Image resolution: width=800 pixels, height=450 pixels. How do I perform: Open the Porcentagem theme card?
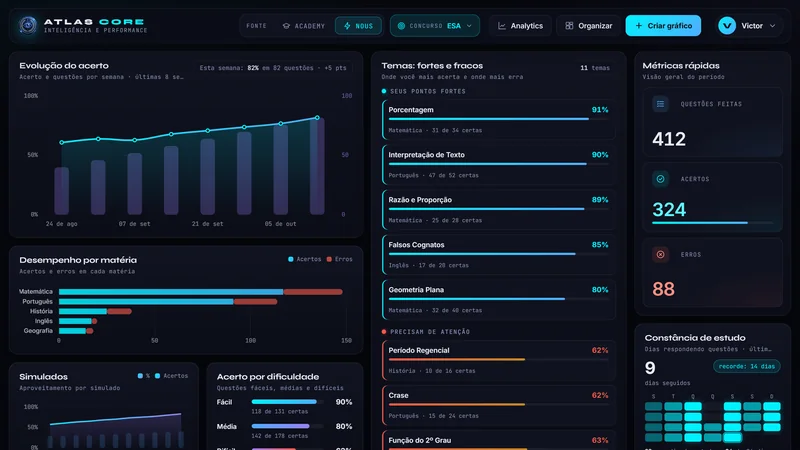point(498,120)
